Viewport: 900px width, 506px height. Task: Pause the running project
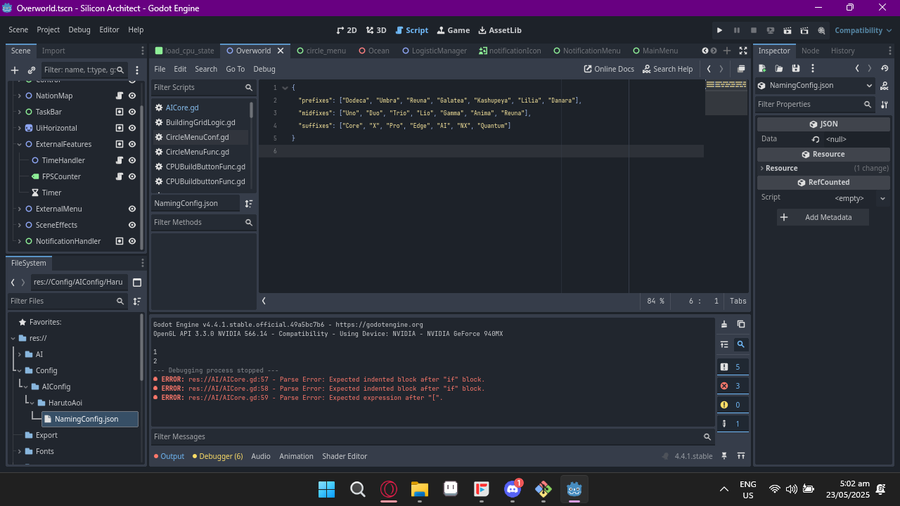[x=736, y=30]
